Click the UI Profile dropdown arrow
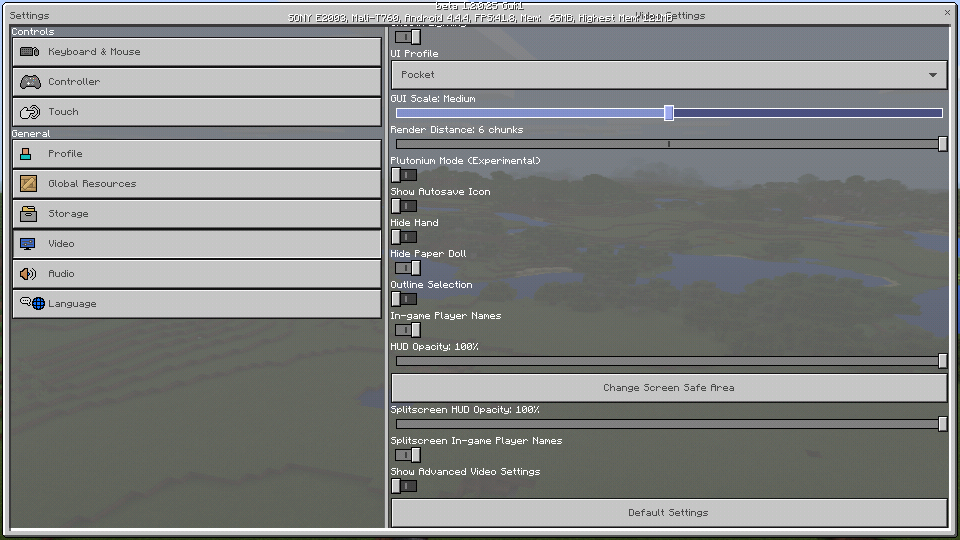960x540 pixels. (933, 75)
